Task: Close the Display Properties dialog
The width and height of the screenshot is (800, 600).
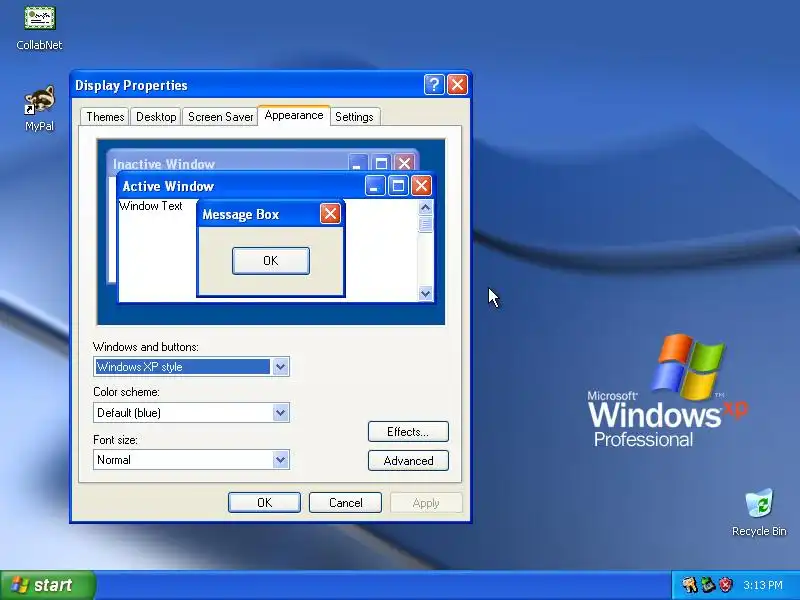Action: 457,85
